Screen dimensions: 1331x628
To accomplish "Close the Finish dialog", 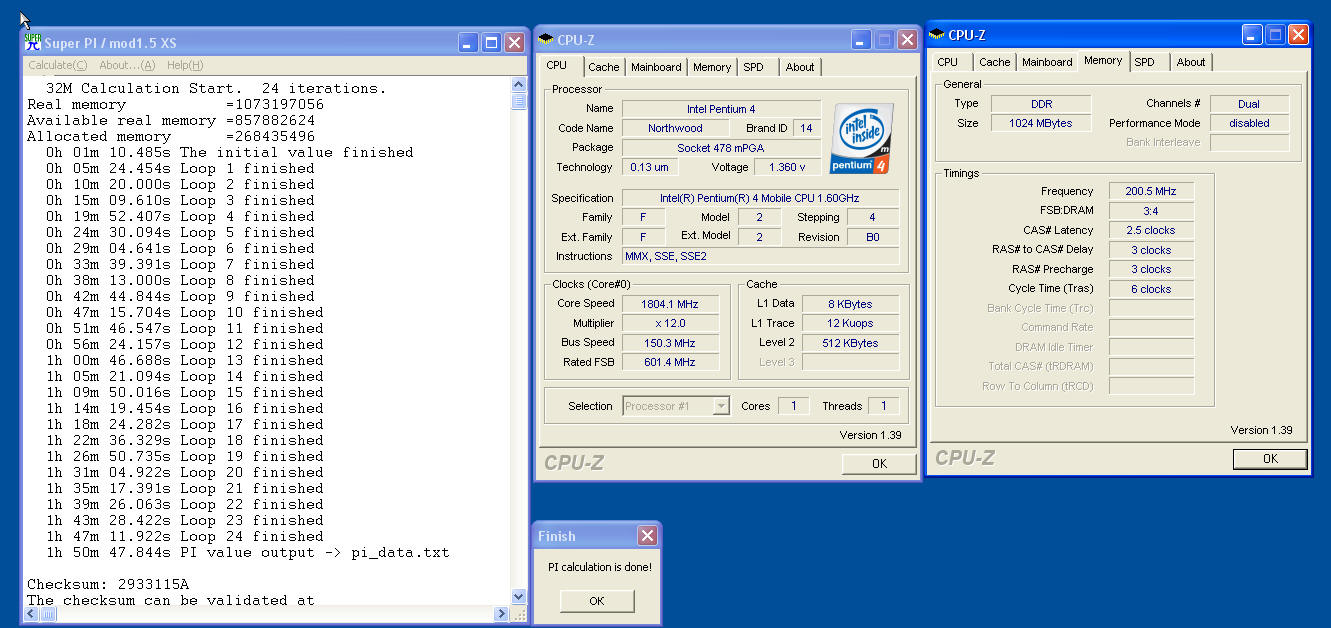I will pyautogui.click(x=647, y=536).
